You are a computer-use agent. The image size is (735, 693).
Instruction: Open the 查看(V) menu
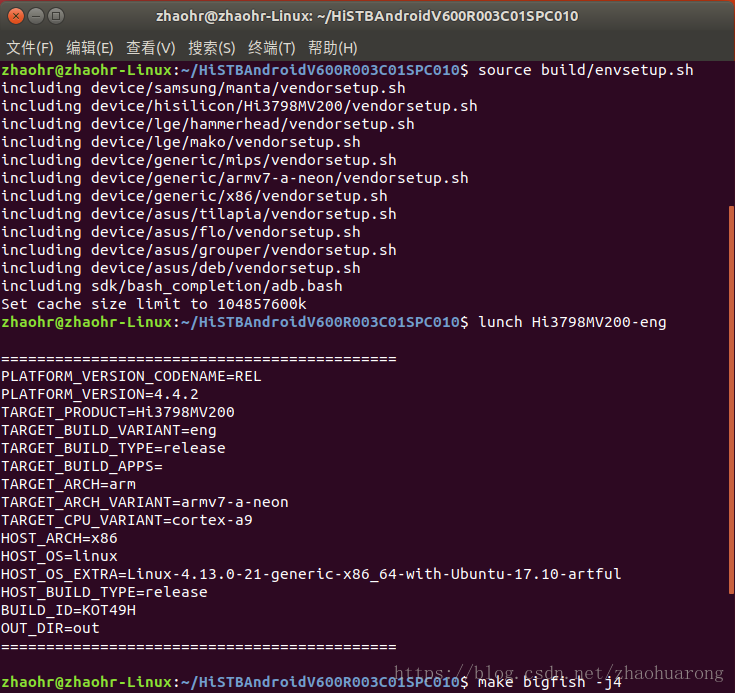tap(150, 48)
